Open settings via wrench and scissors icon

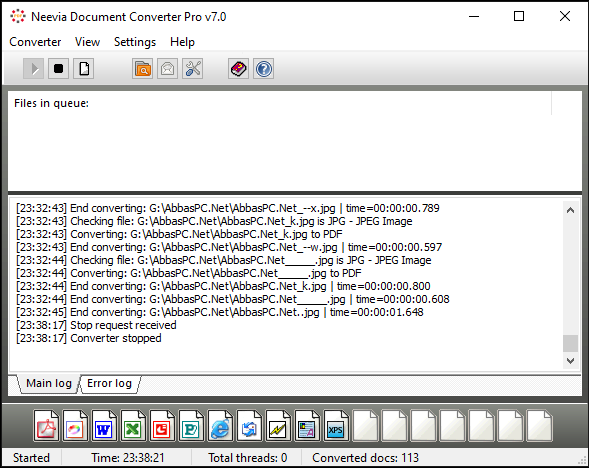pos(193,69)
